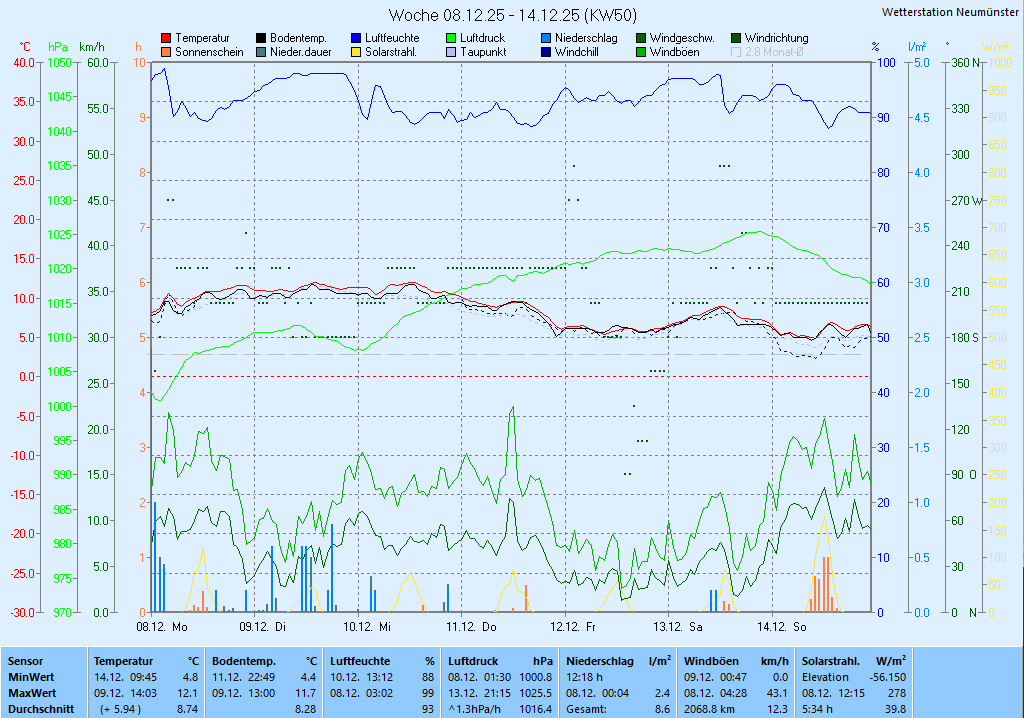Click the Windböen legend square

click(641, 52)
